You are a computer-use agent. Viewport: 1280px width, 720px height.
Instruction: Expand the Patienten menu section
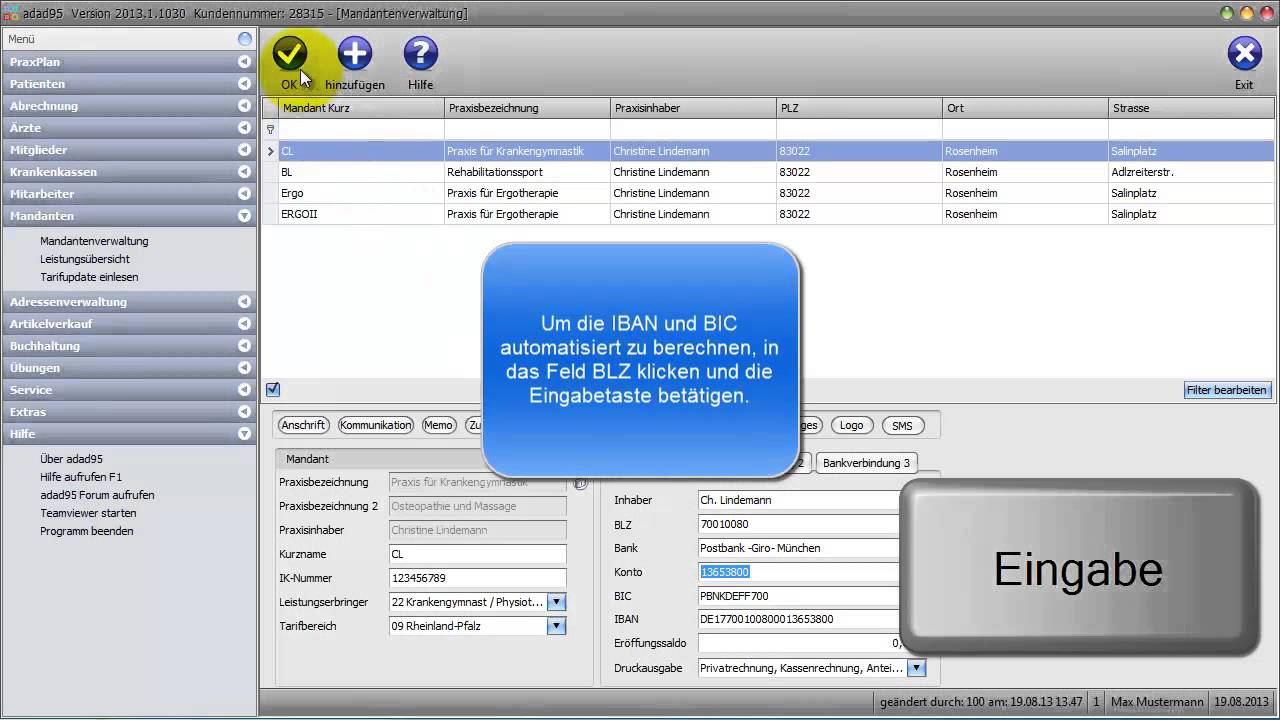pos(244,84)
